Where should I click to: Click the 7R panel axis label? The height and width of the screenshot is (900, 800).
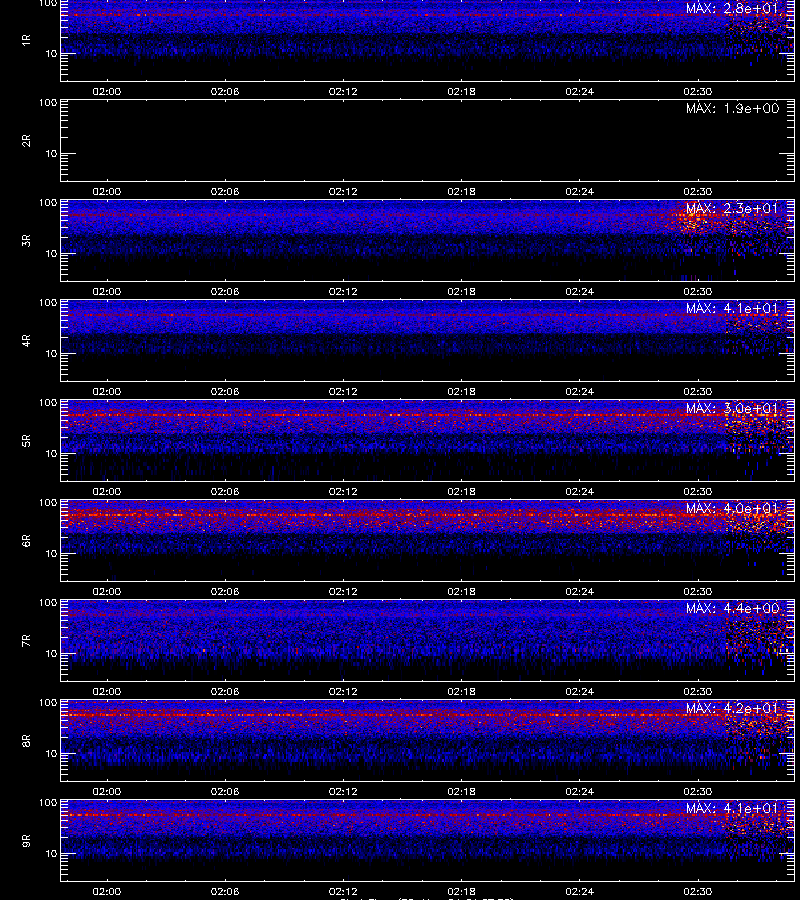[26, 641]
